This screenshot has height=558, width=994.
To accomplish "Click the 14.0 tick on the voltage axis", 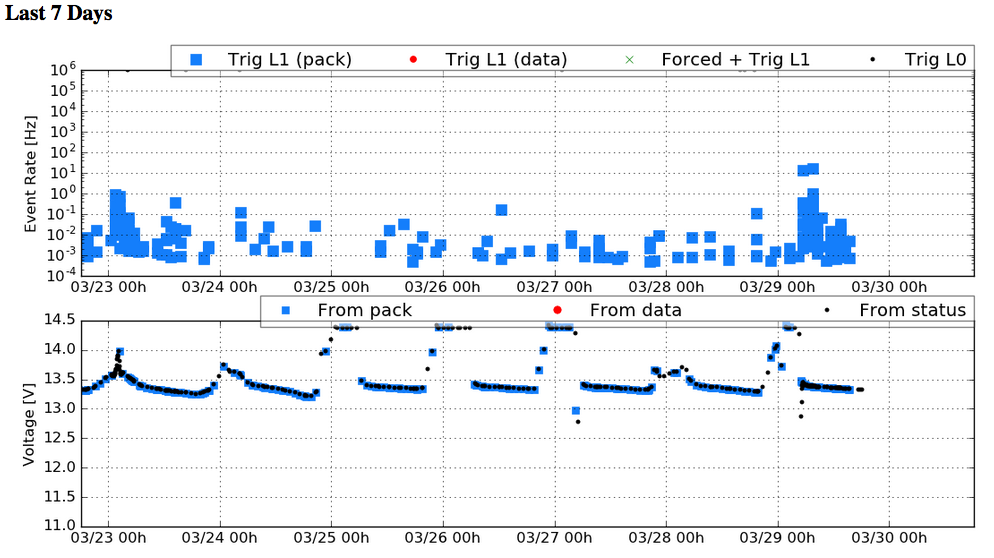I will click(59, 349).
